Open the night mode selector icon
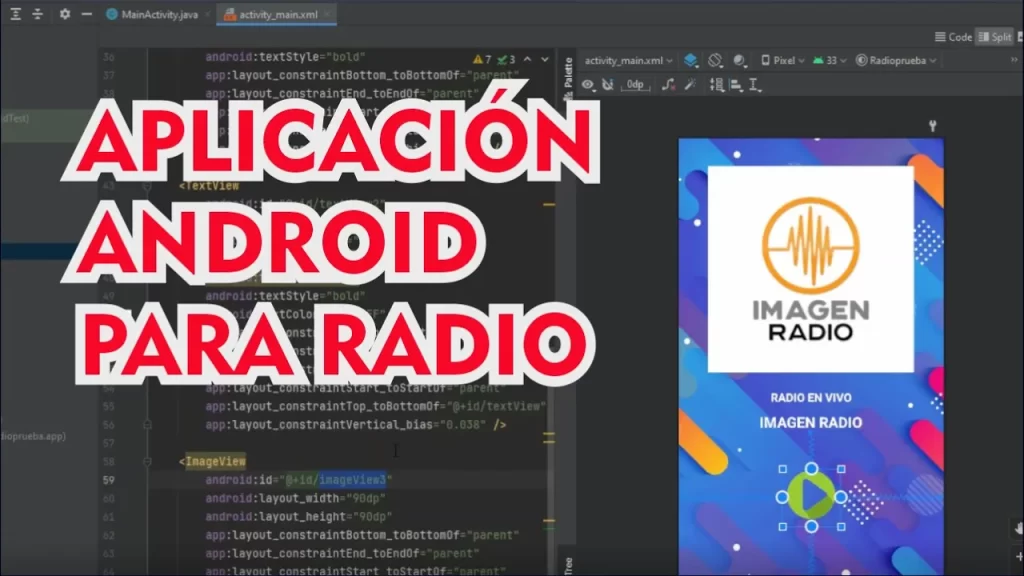Screen dimensions: 1024x576 click(x=741, y=60)
